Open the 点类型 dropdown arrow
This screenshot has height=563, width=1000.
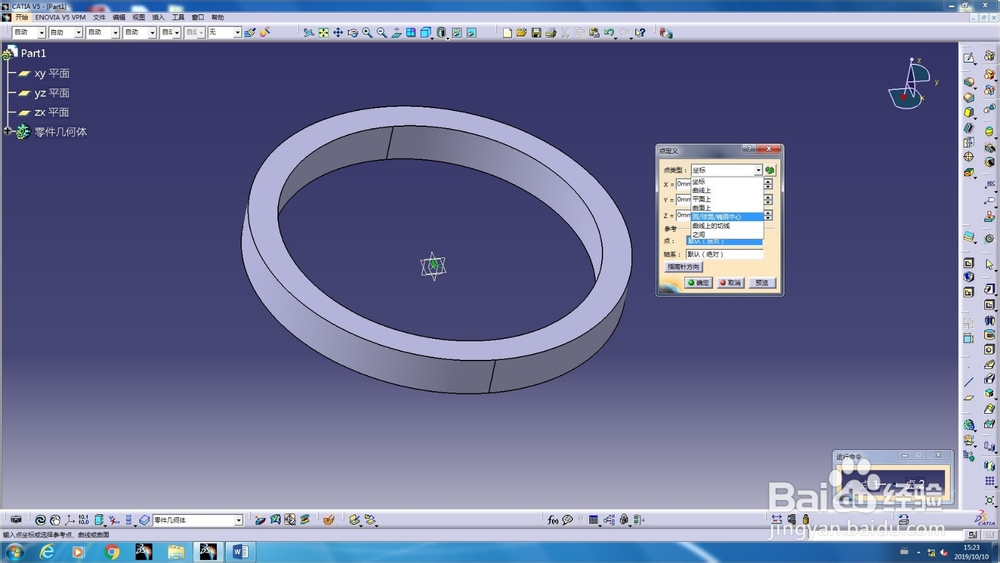coord(758,170)
